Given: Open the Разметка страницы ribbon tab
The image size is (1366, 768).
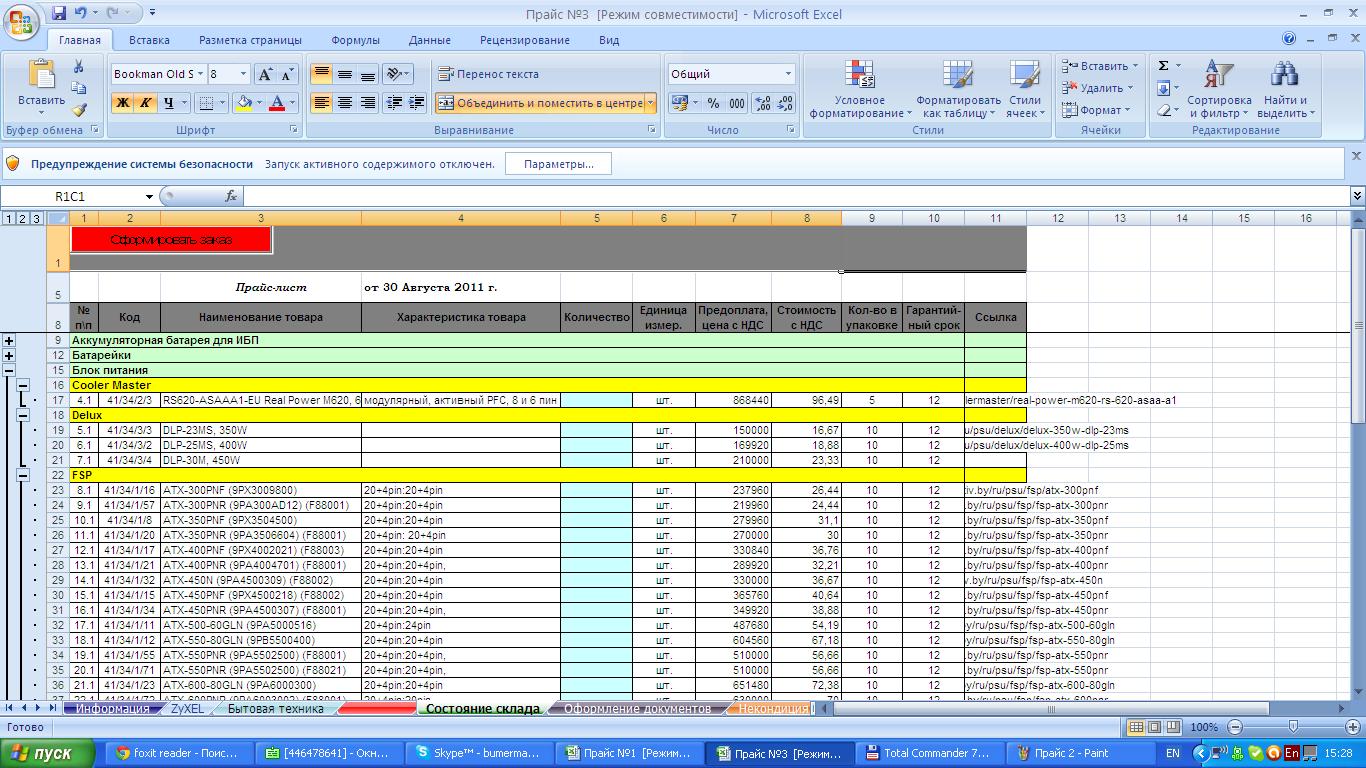Looking at the screenshot, I should (x=250, y=40).
